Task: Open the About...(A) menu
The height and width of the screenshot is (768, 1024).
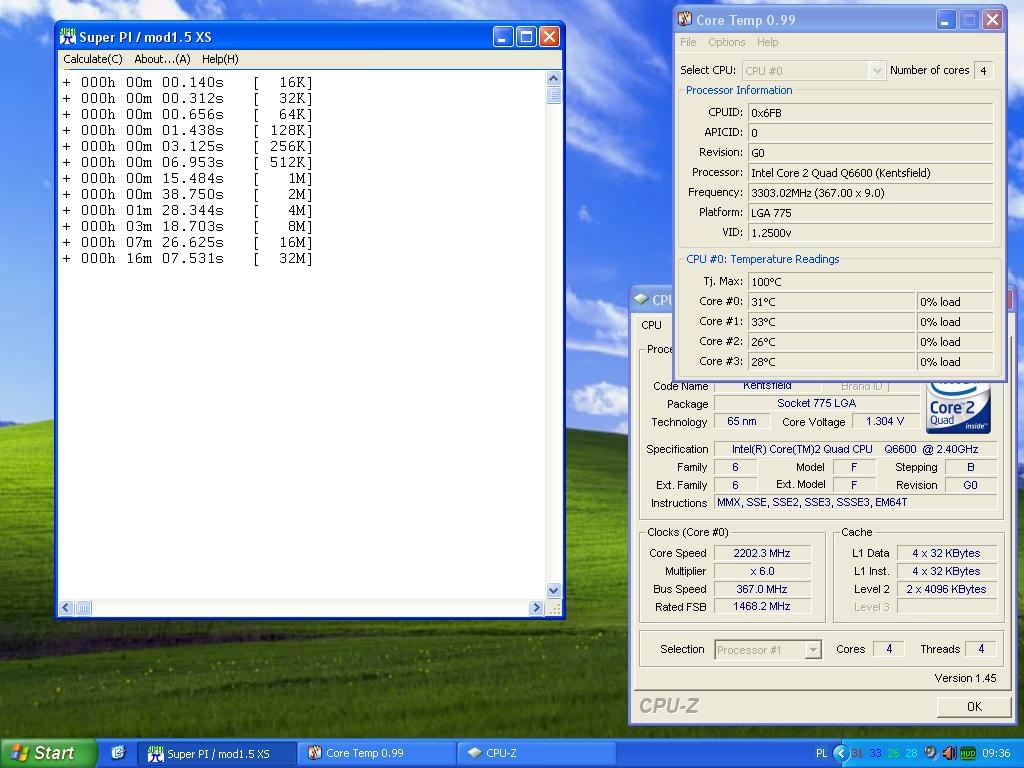Action: coord(162,59)
